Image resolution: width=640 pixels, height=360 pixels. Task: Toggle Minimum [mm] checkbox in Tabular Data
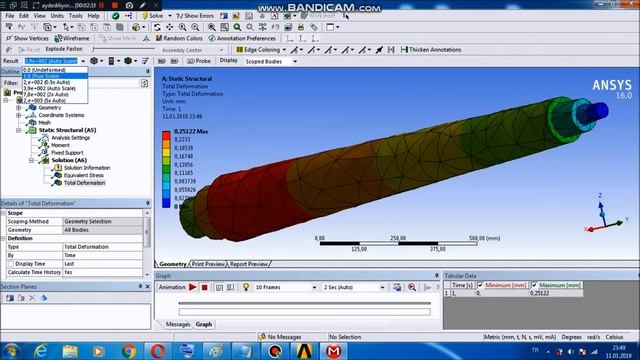coord(480,285)
